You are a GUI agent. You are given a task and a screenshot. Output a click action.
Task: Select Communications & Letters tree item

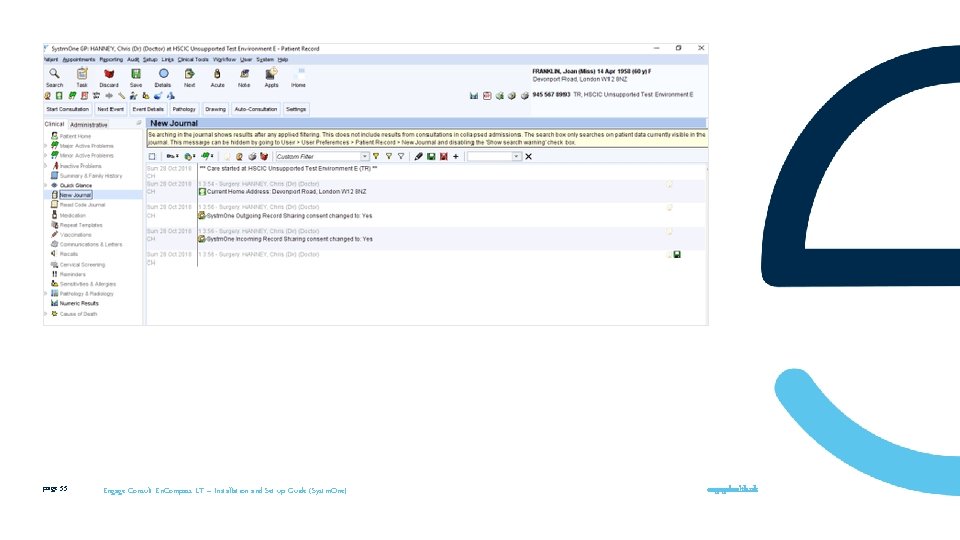(91, 244)
